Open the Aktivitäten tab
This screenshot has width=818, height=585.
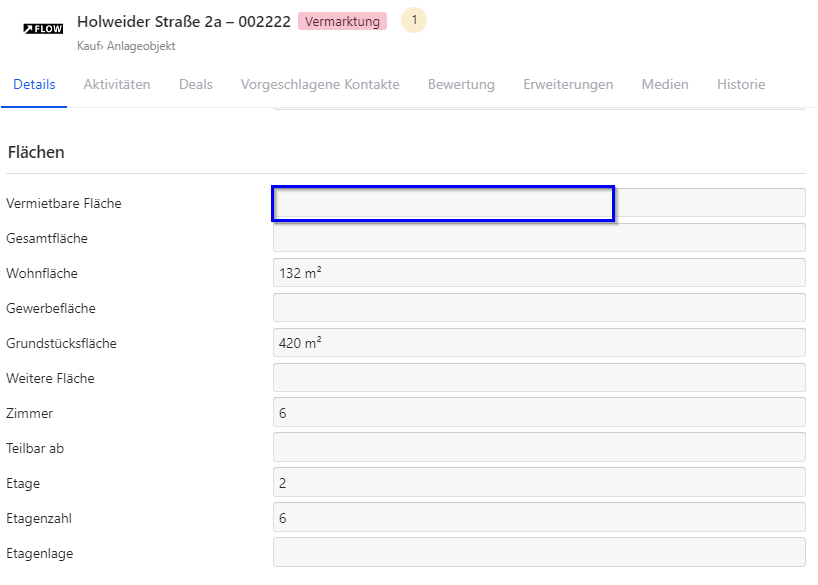pyautogui.click(x=117, y=85)
